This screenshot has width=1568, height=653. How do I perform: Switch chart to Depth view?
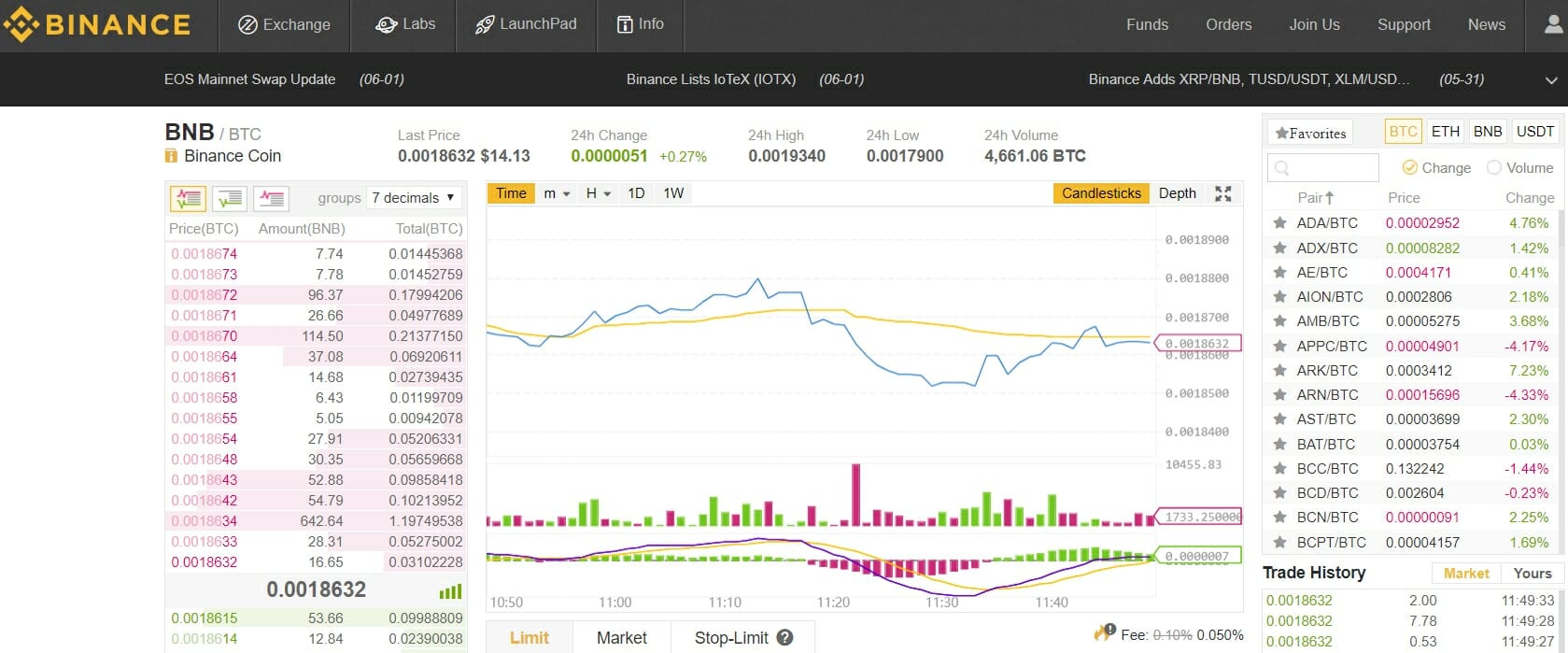pos(1178,193)
